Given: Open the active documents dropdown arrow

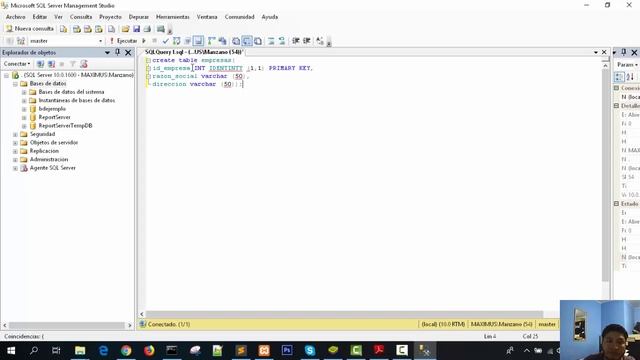Looking at the screenshot, I should [x=596, y=52].
